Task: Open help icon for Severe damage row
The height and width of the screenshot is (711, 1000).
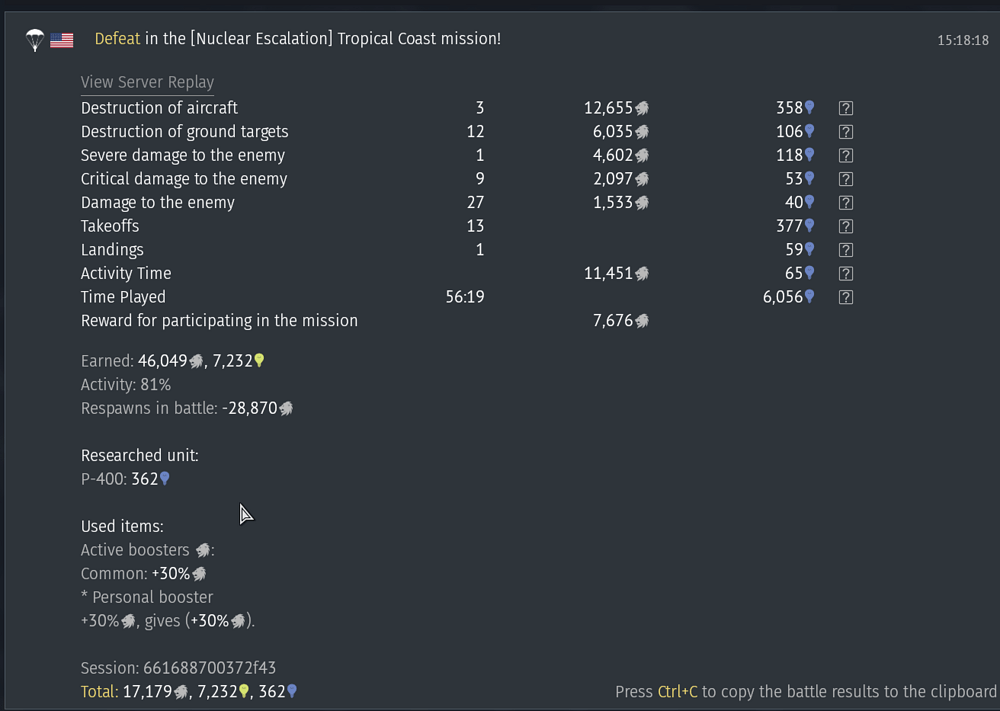Action: [846, 156]
